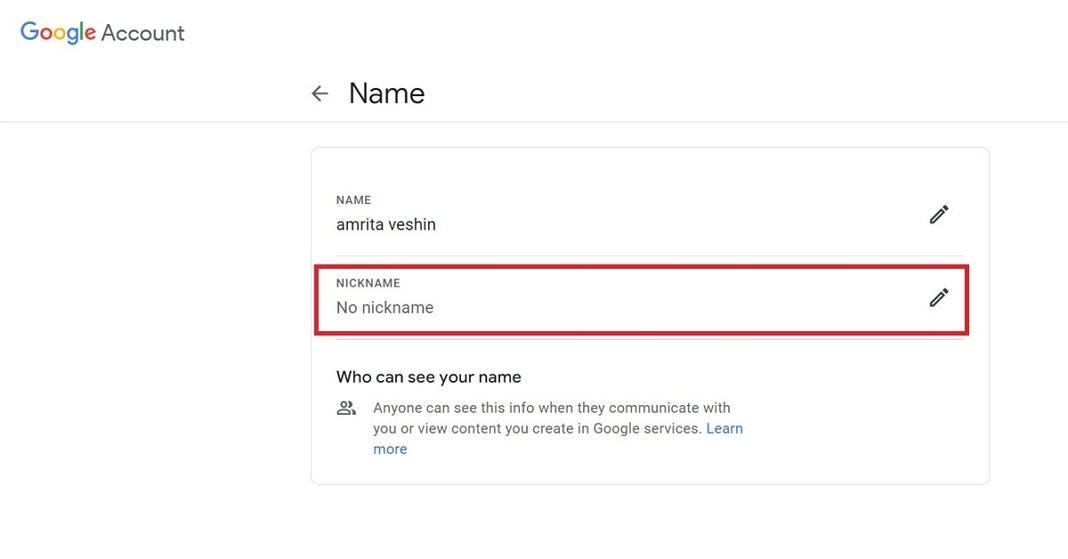The height and width of the screenshot is (559, 1068).
Task: Select the name value amrita veshin
Action: 386,224
